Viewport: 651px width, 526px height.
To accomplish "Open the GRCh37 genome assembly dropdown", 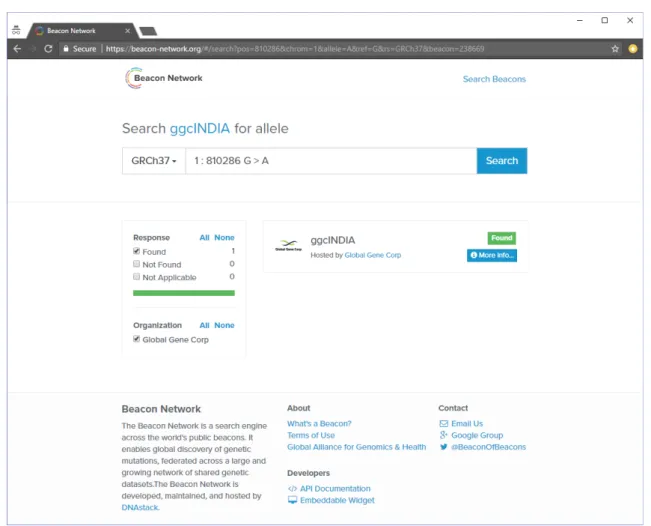I will pyautogui.click(x=154, y=161).
